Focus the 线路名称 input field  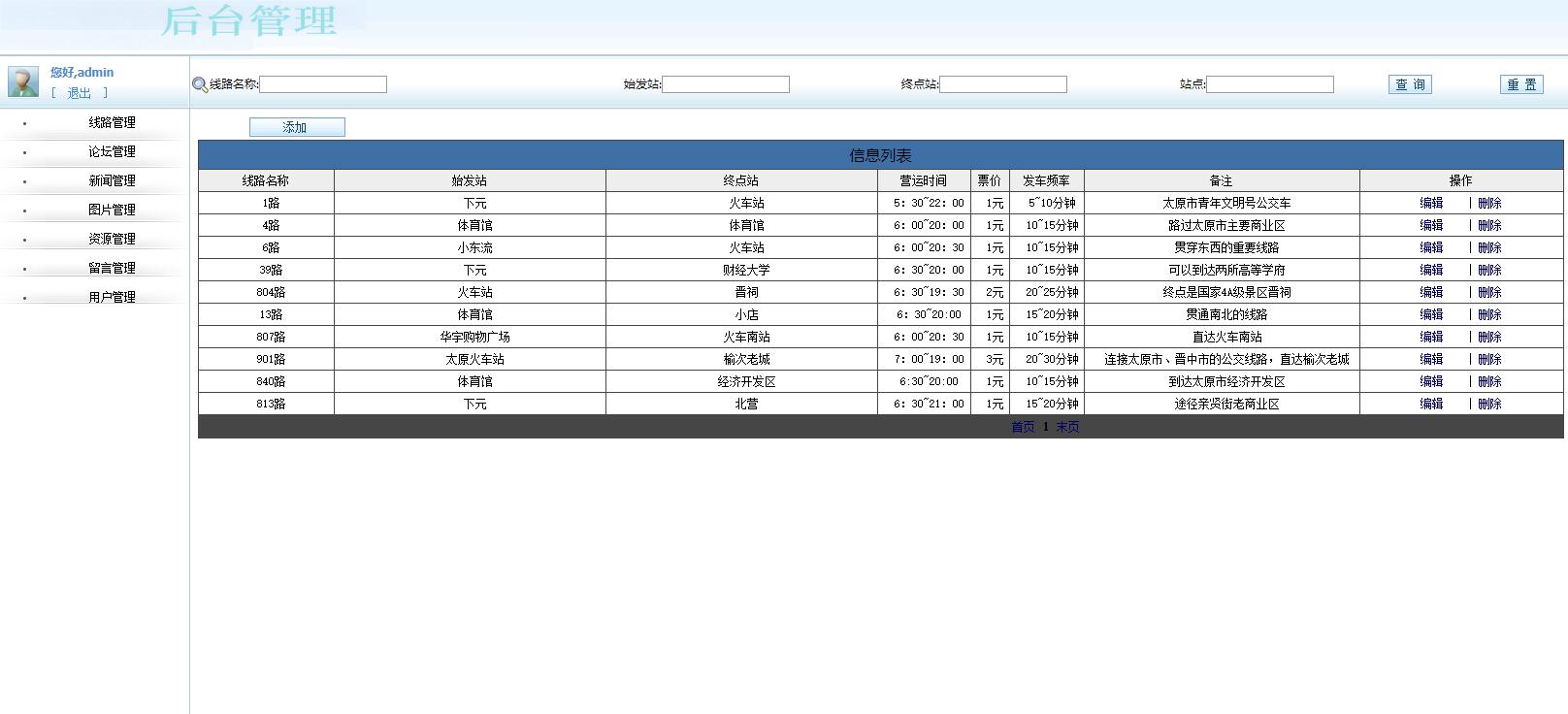(323, 84)
